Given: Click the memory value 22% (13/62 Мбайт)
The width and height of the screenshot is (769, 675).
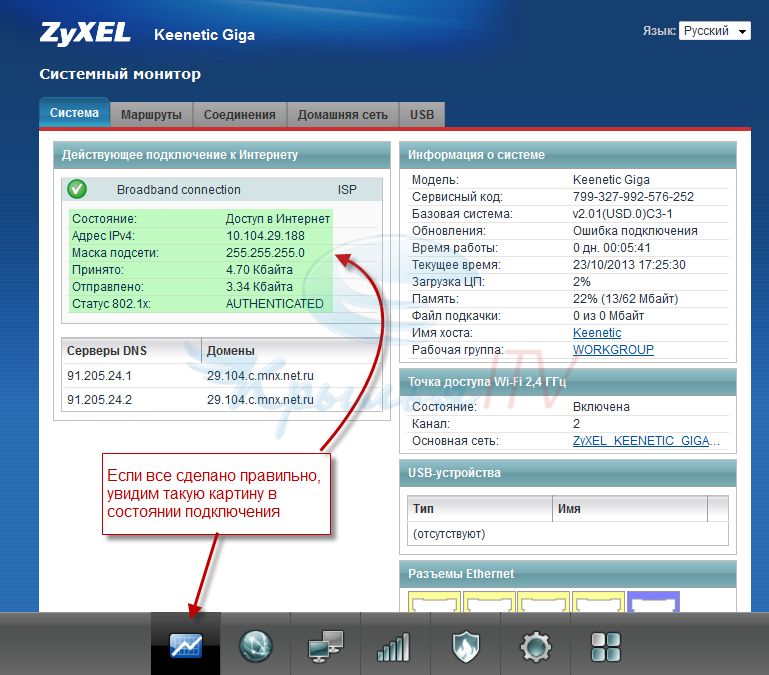Looking at the screenshot, I should coord(625,299).
